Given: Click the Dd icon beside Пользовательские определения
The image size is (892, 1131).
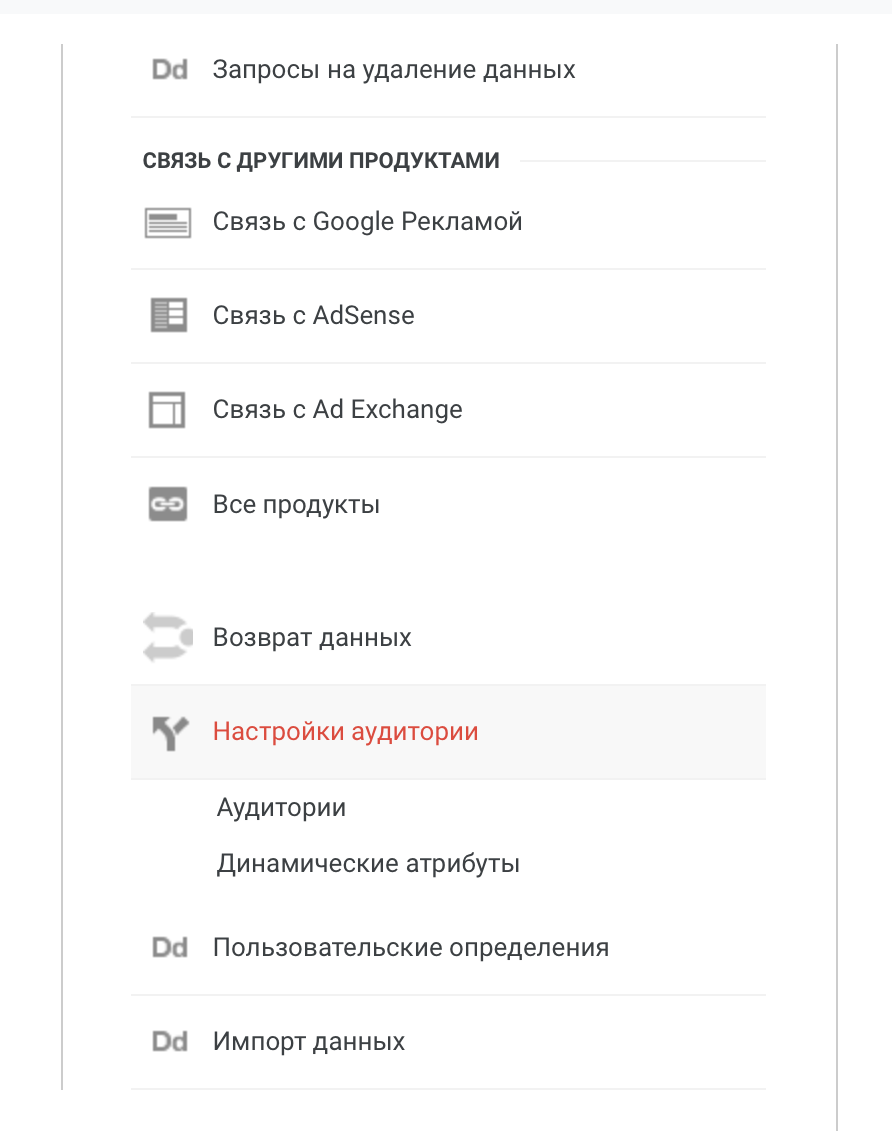Looking at the screenshot, I should (x=169, y=948).
